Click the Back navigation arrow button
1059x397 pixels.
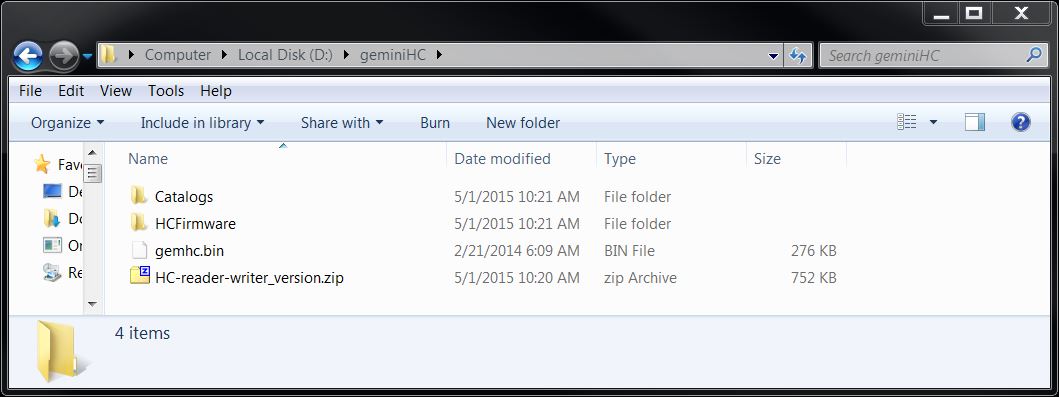click(28, 56)
